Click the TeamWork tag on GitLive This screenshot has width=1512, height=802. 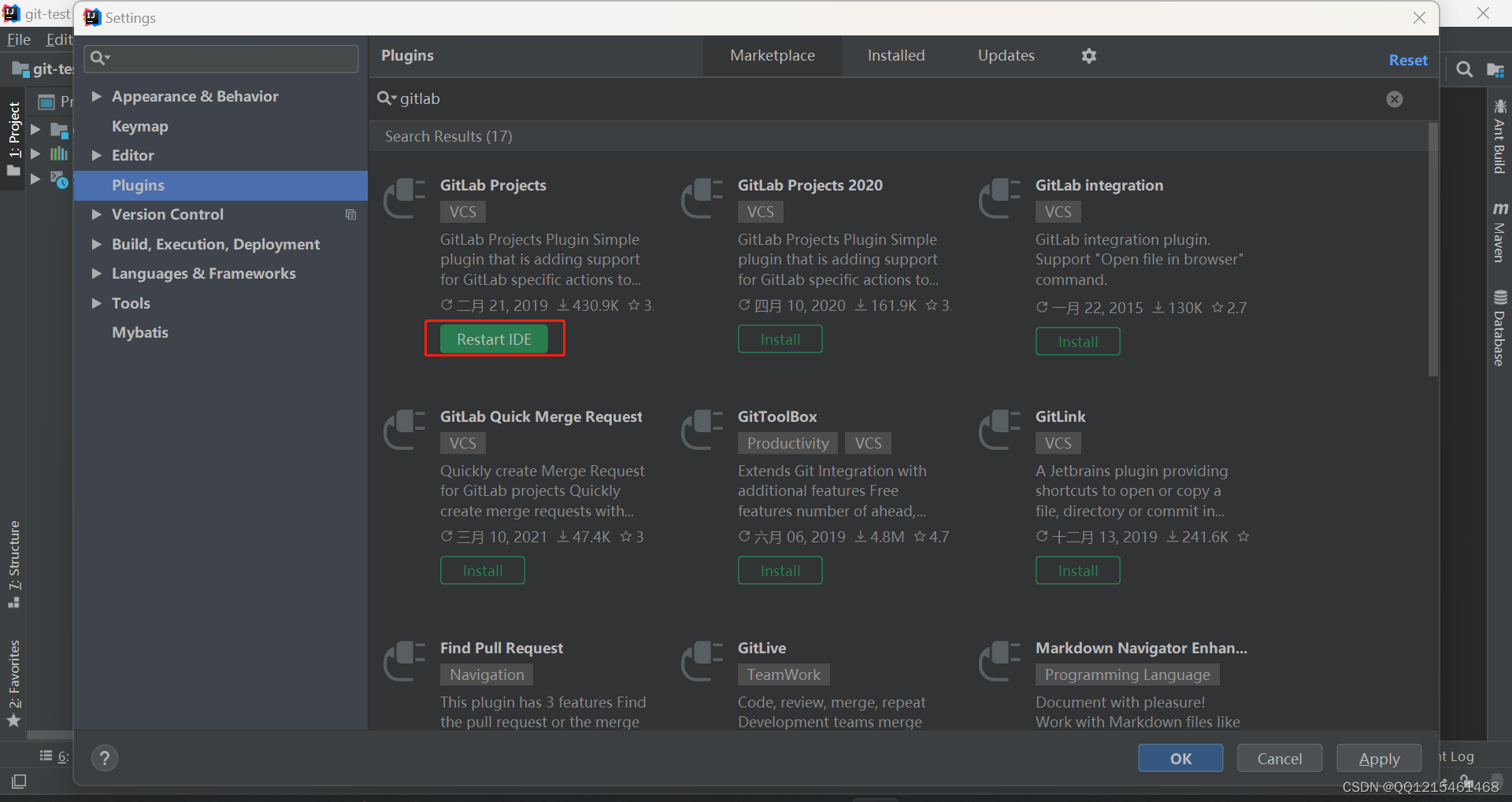click(x=784, y=674)
